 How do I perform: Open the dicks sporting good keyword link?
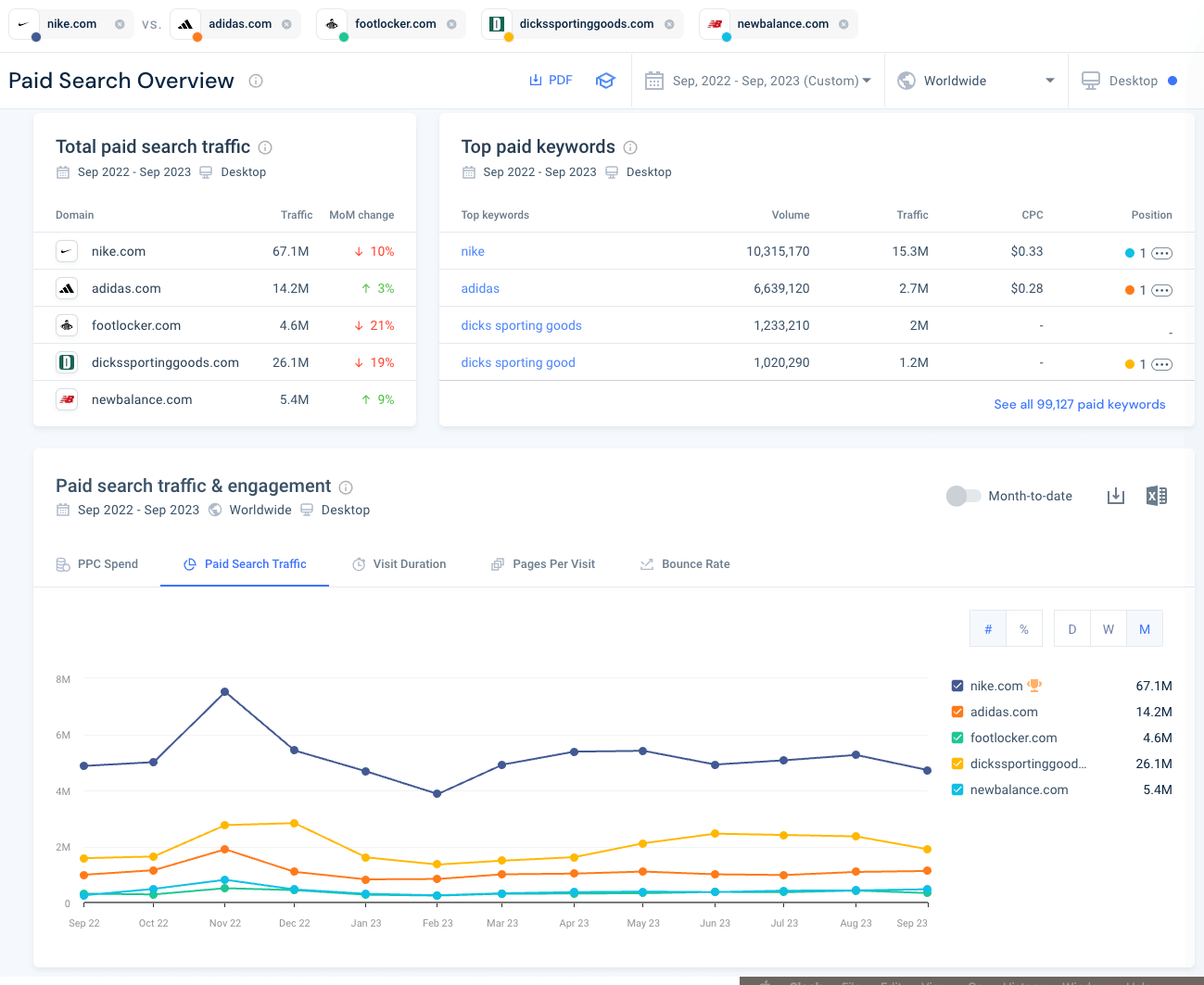coord(518,363)
